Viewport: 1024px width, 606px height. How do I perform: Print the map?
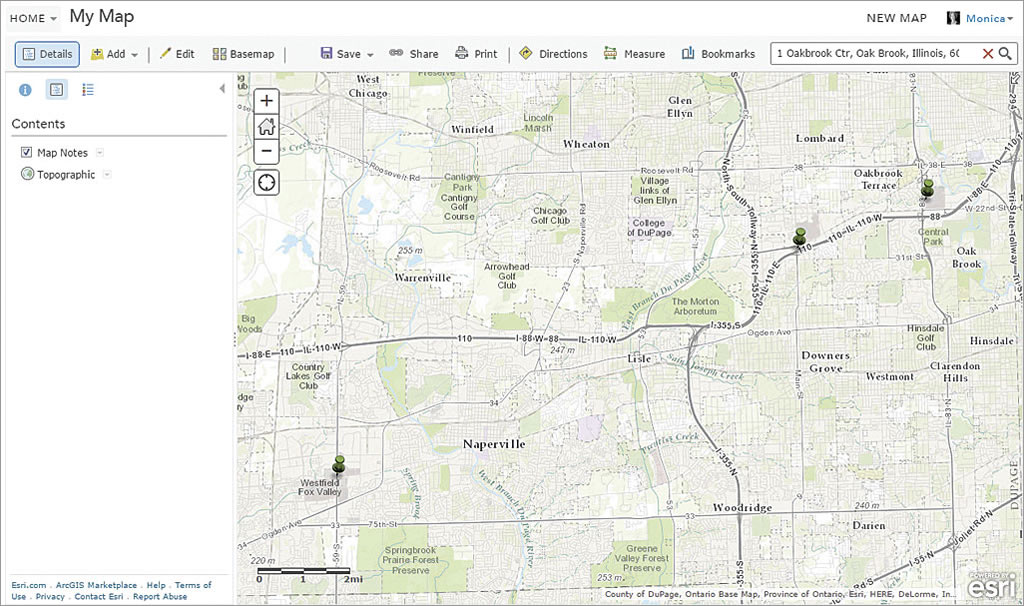(x=476, y=54)
